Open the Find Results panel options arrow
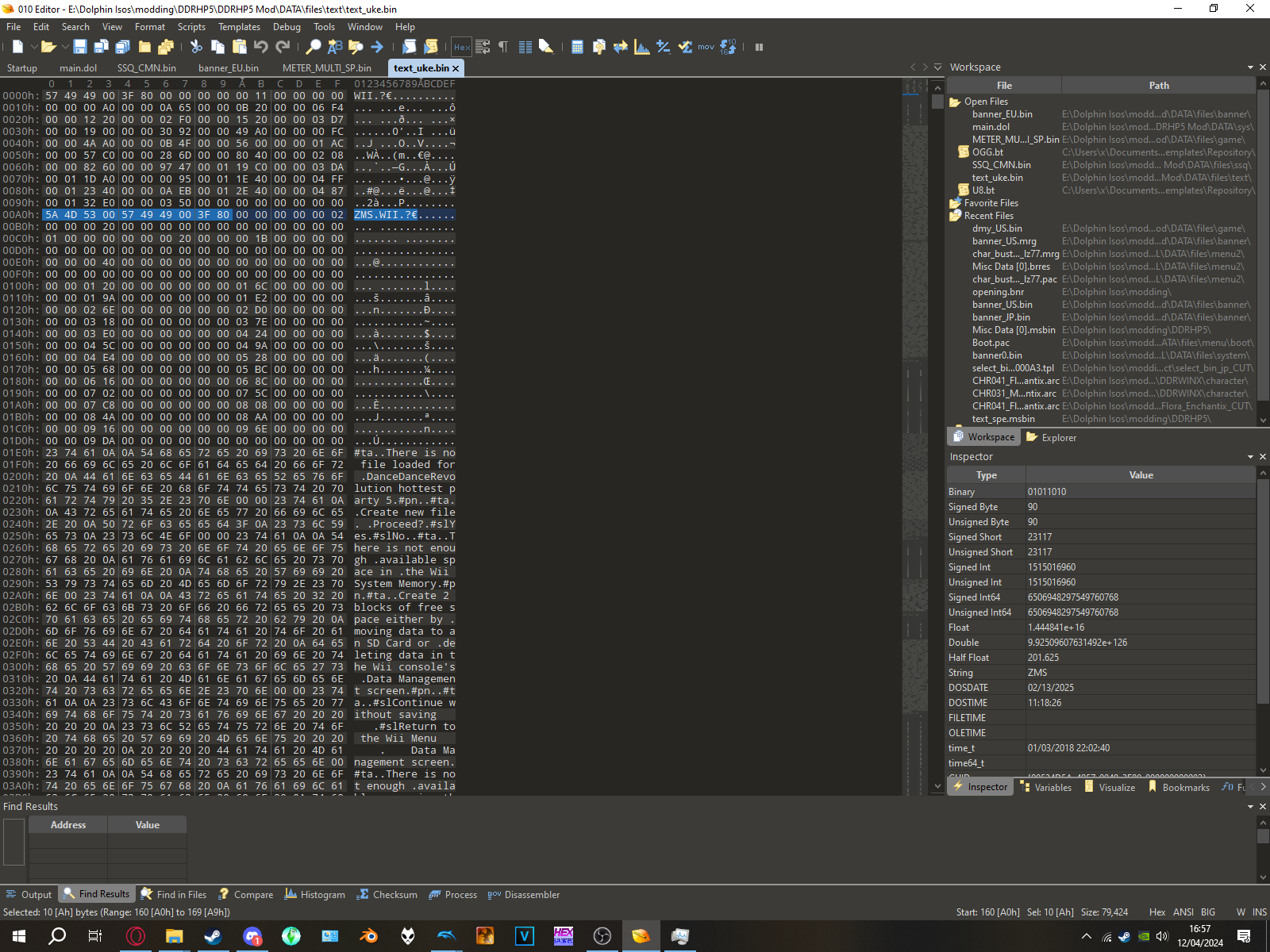Viewport: 1270px width, 952px height. 1250,807
